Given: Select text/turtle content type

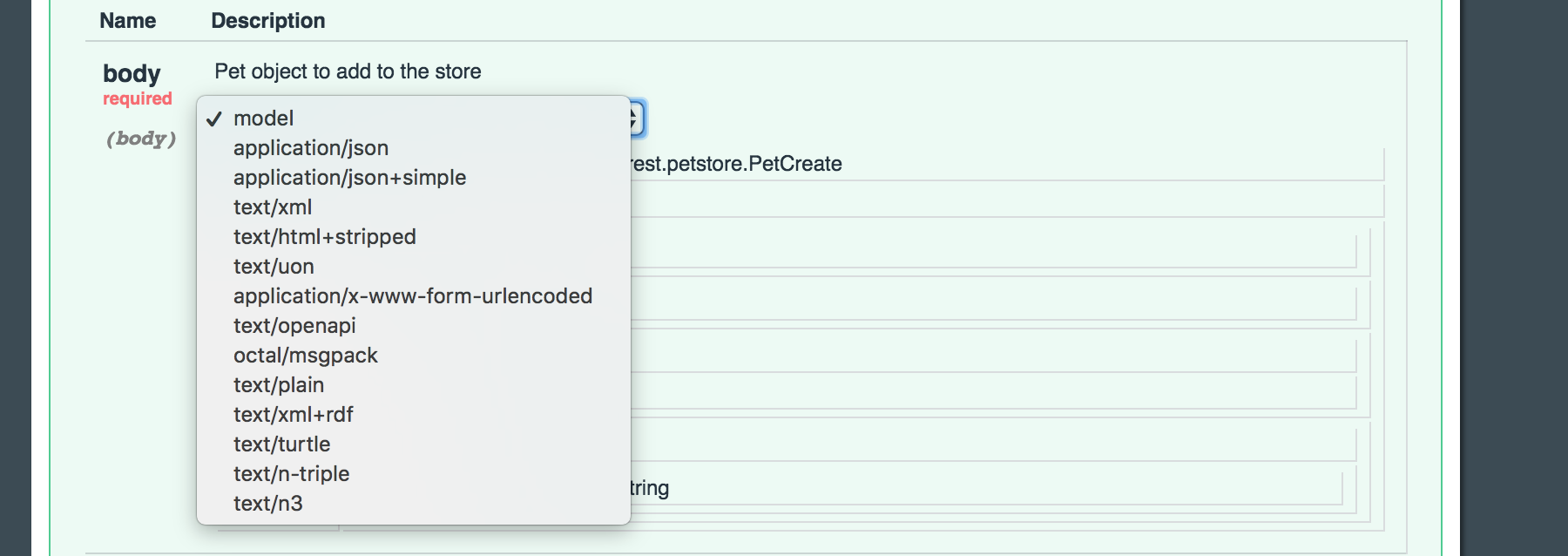Looking at the screenshot, I should click(281, 444).
